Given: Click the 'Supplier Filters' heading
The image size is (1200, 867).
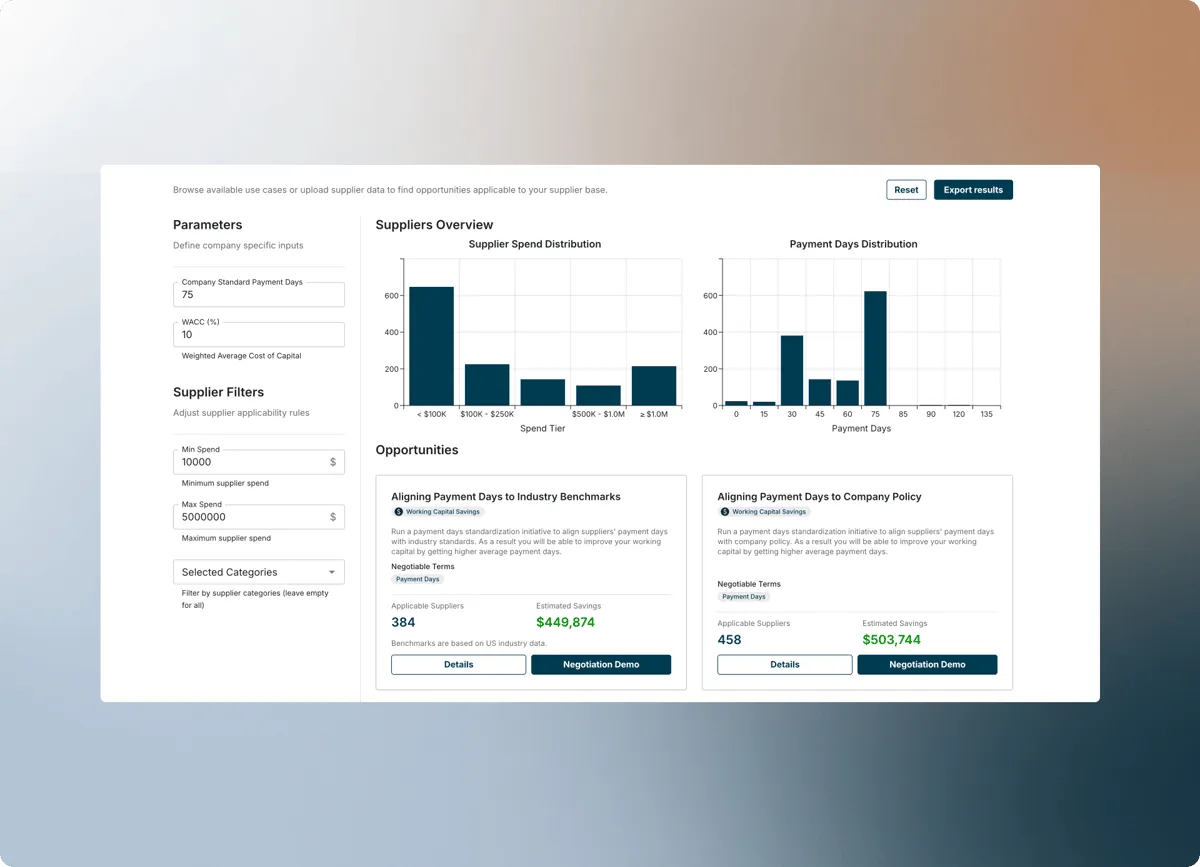Looking at the screenshot, I should click(x=218, y=392).
